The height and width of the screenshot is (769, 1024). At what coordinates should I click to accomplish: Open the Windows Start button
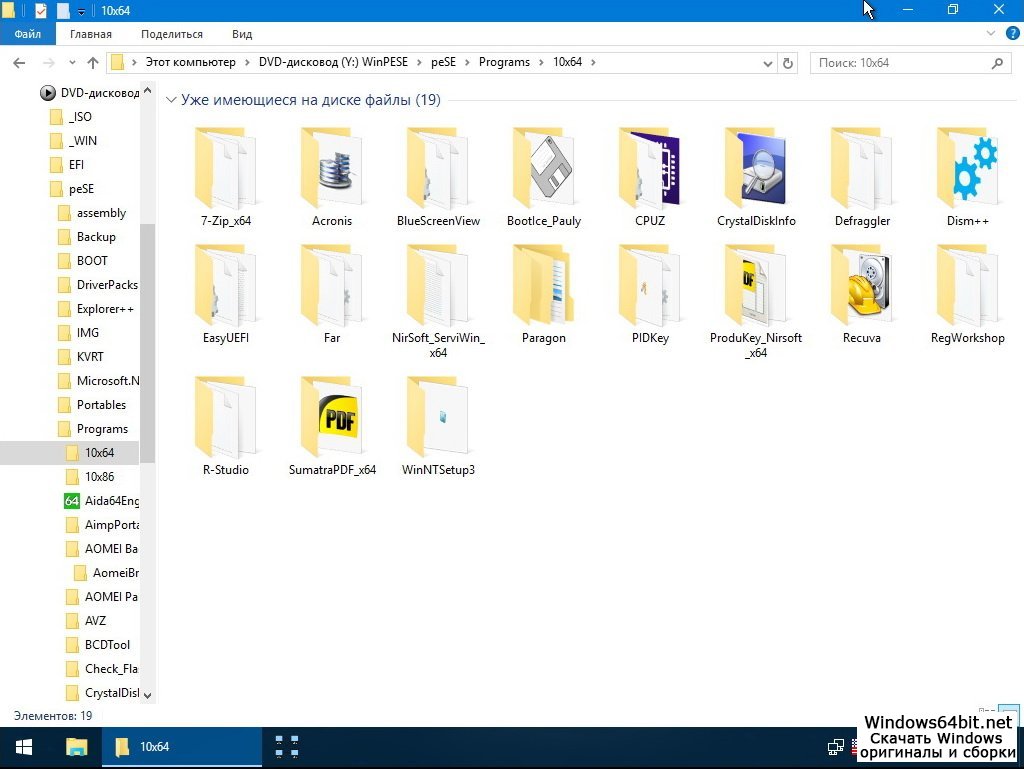click(x=24, y=747)
